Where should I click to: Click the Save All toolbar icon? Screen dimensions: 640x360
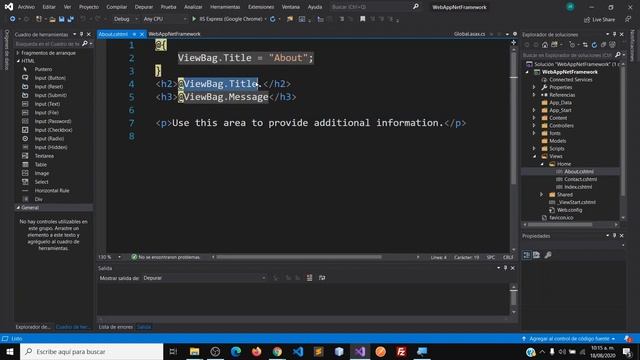(x=70, y=19)
